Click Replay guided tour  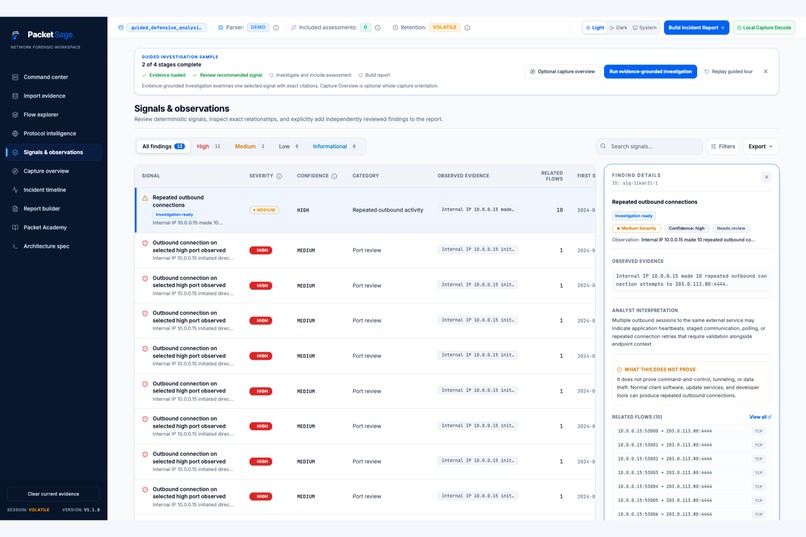[x=728, y=71]
